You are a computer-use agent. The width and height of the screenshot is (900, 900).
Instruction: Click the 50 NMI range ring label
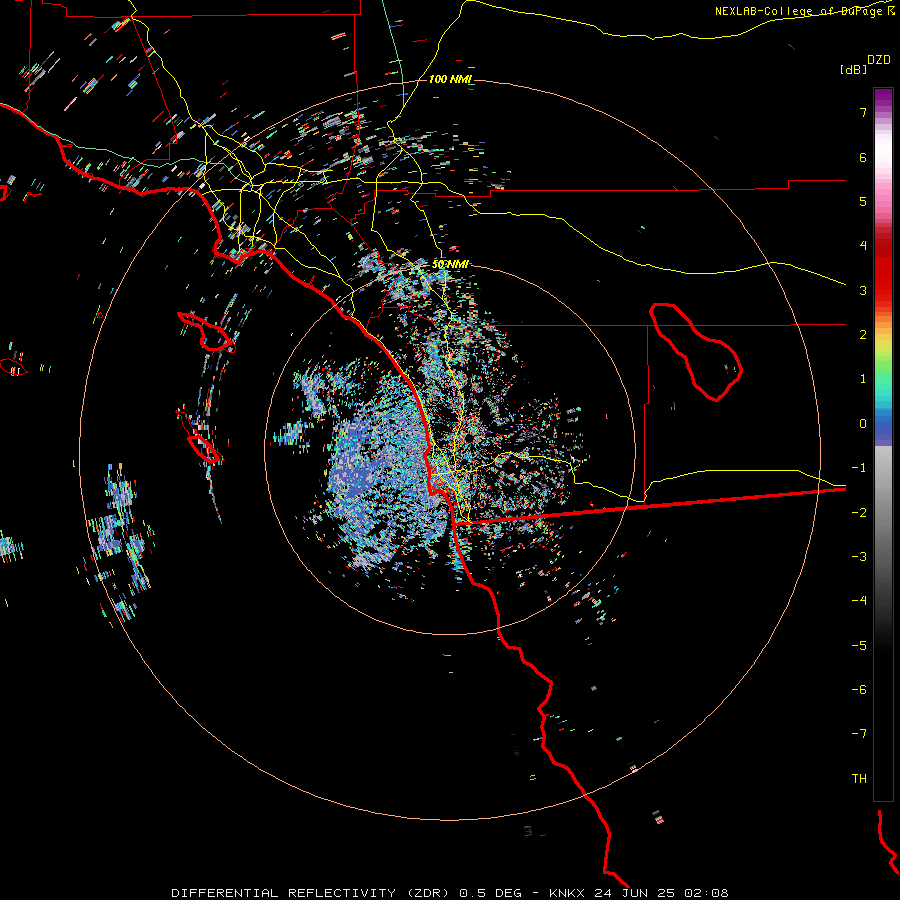click(450, 264)
